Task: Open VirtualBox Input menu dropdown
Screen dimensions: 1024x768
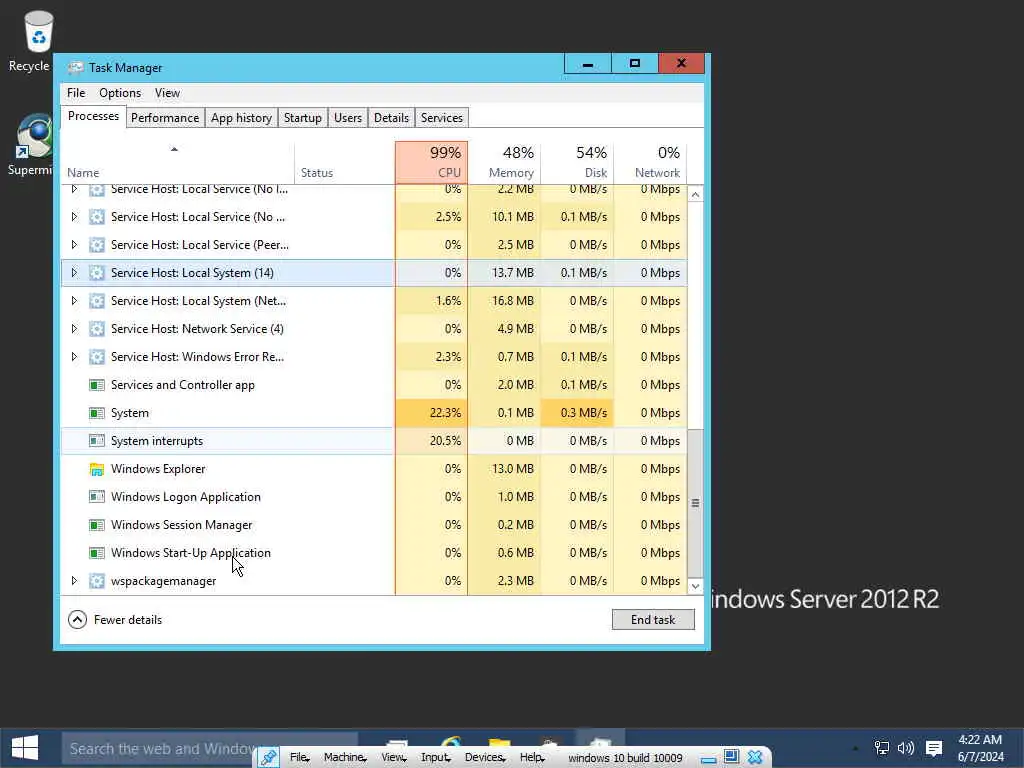Action: tap(436, 758)
